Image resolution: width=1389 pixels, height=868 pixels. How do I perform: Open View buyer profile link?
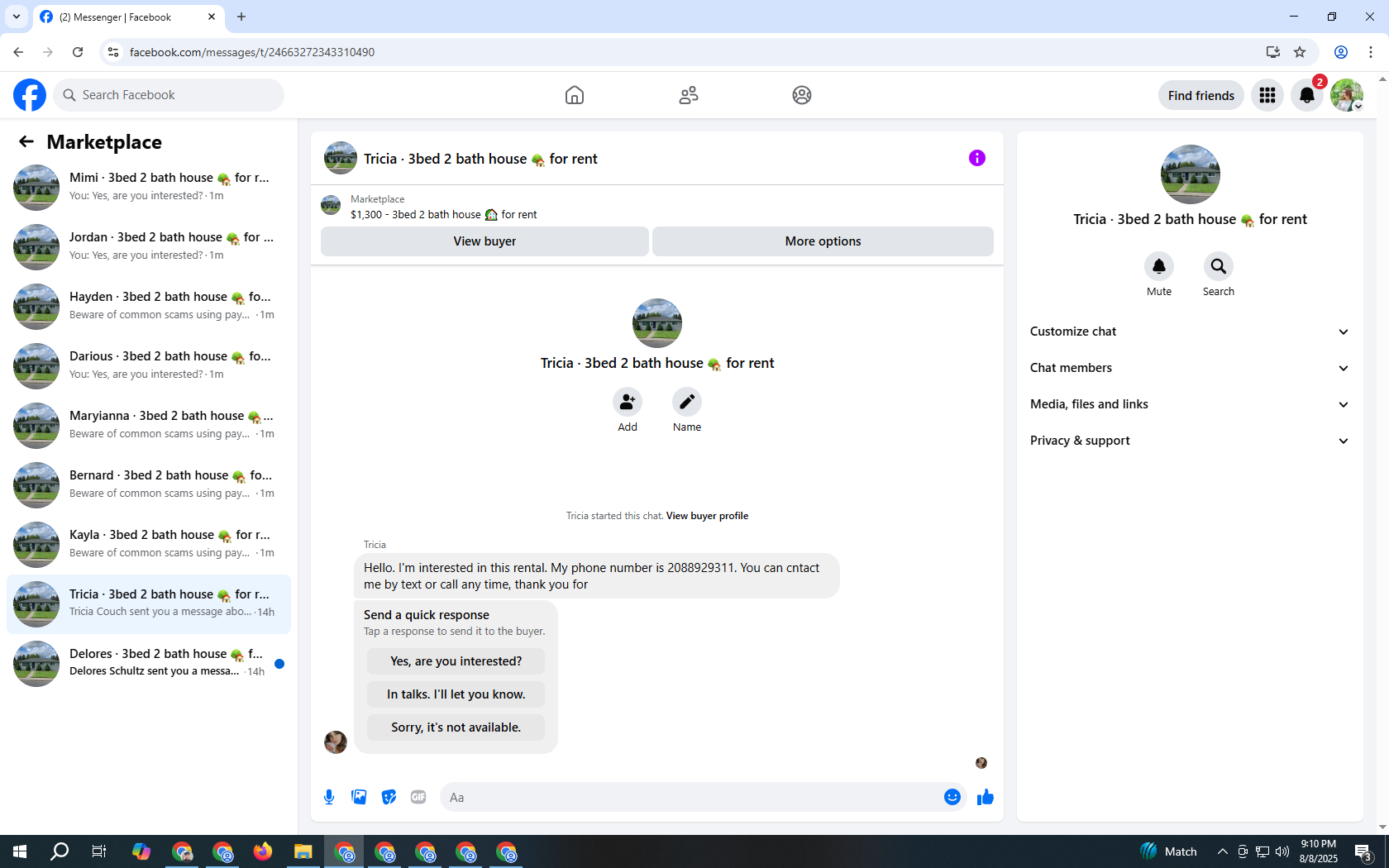[x=707, y=516]
